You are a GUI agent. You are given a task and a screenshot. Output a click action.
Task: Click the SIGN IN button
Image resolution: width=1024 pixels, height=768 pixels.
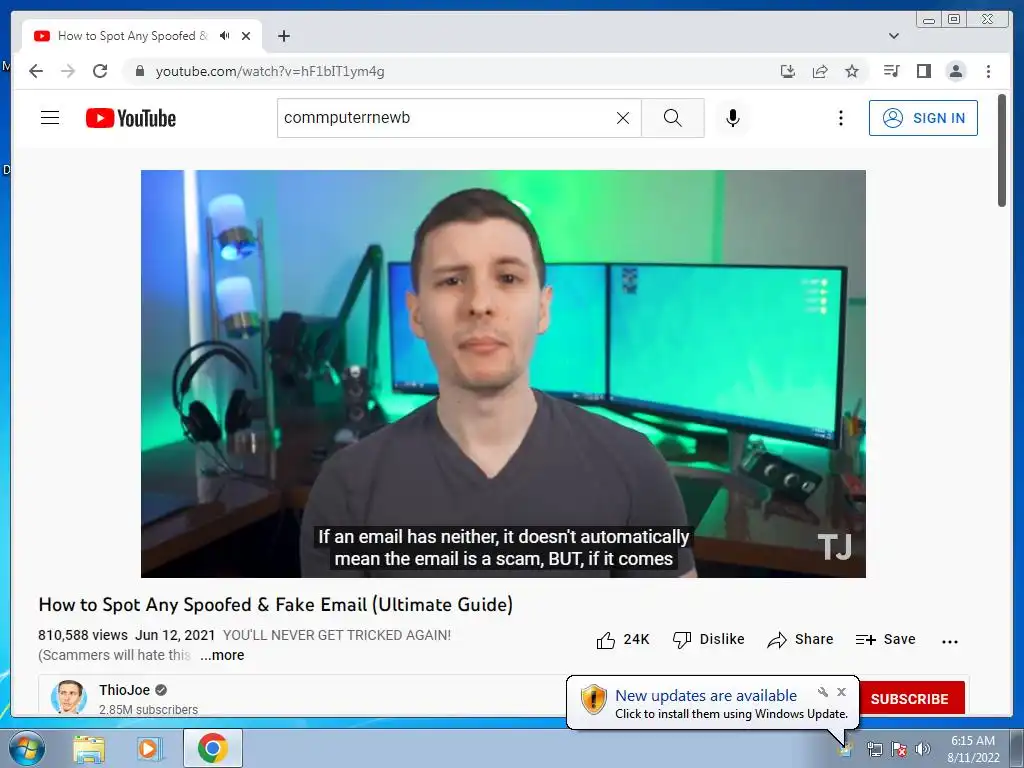point(923,118)
